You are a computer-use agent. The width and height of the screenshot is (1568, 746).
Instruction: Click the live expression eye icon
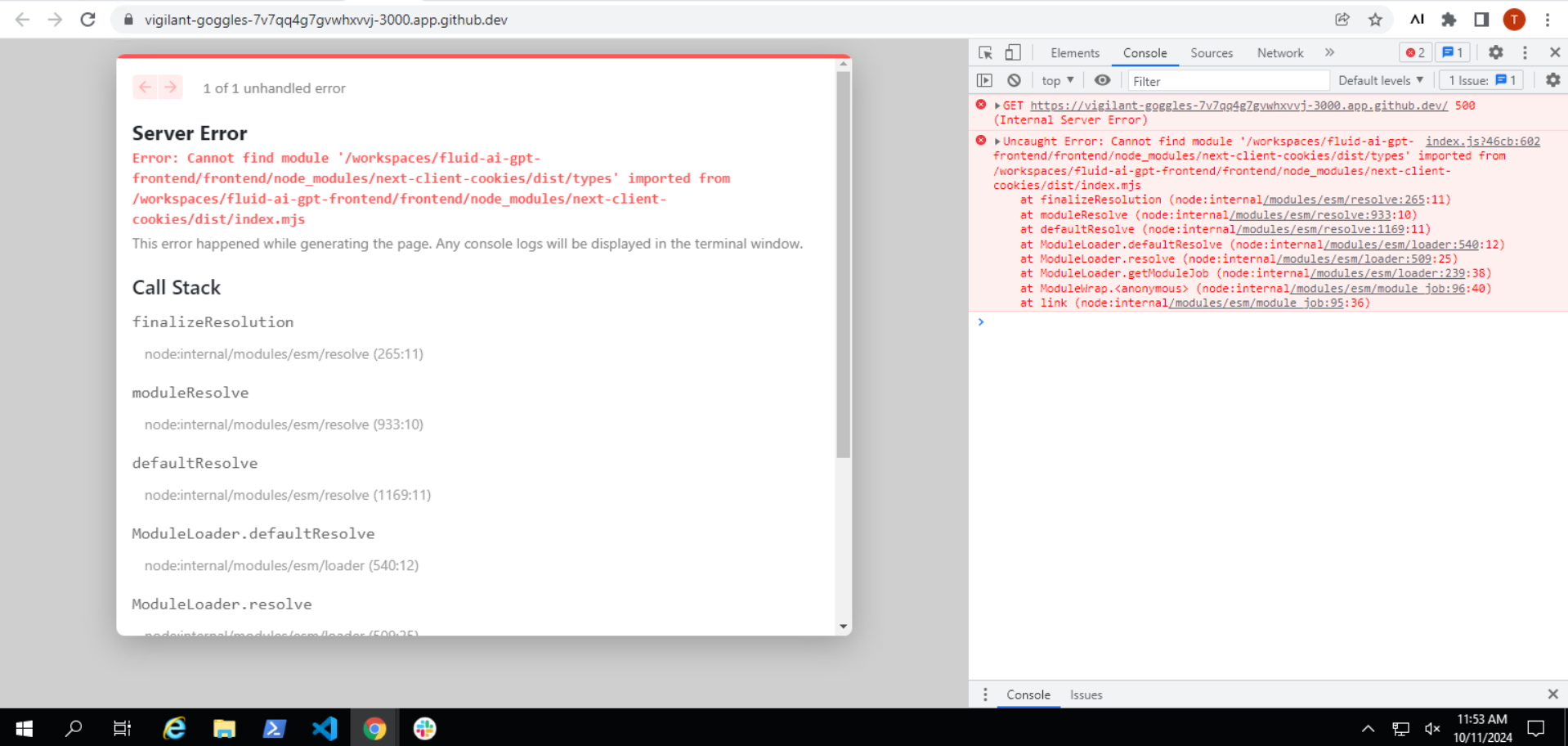tap(1102, 80)
